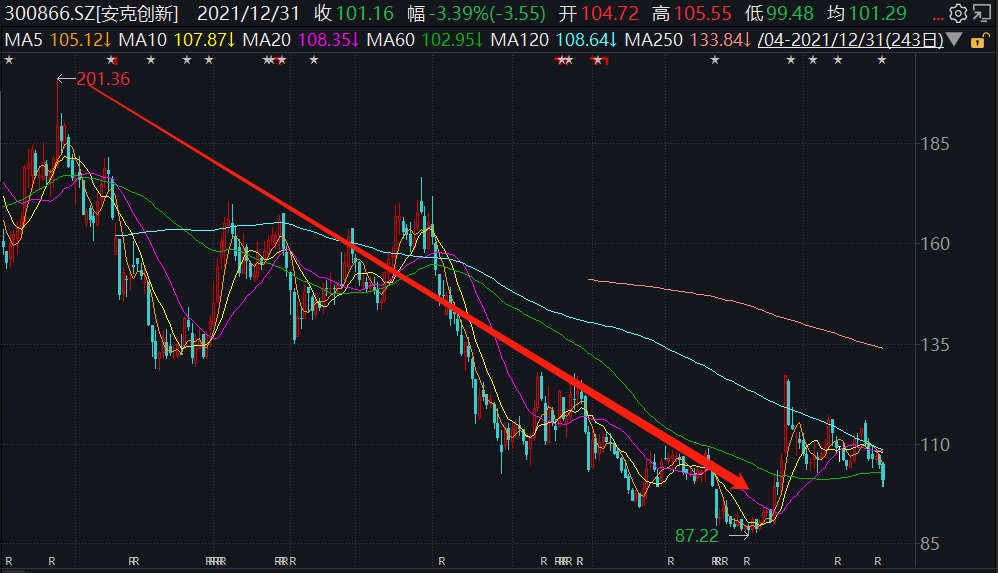Select the MA20 108.35 indicator label
Screen dimensions: 998x573
tap(301, 40)
